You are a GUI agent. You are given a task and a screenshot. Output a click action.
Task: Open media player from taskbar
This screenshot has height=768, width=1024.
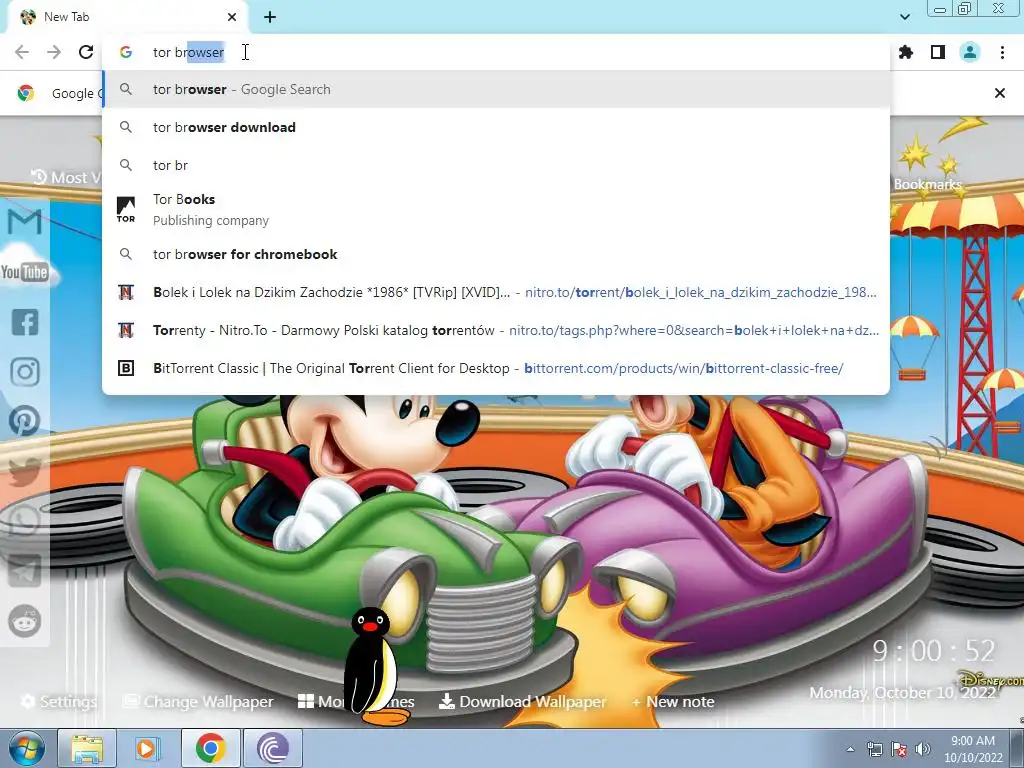pos(148,748)
